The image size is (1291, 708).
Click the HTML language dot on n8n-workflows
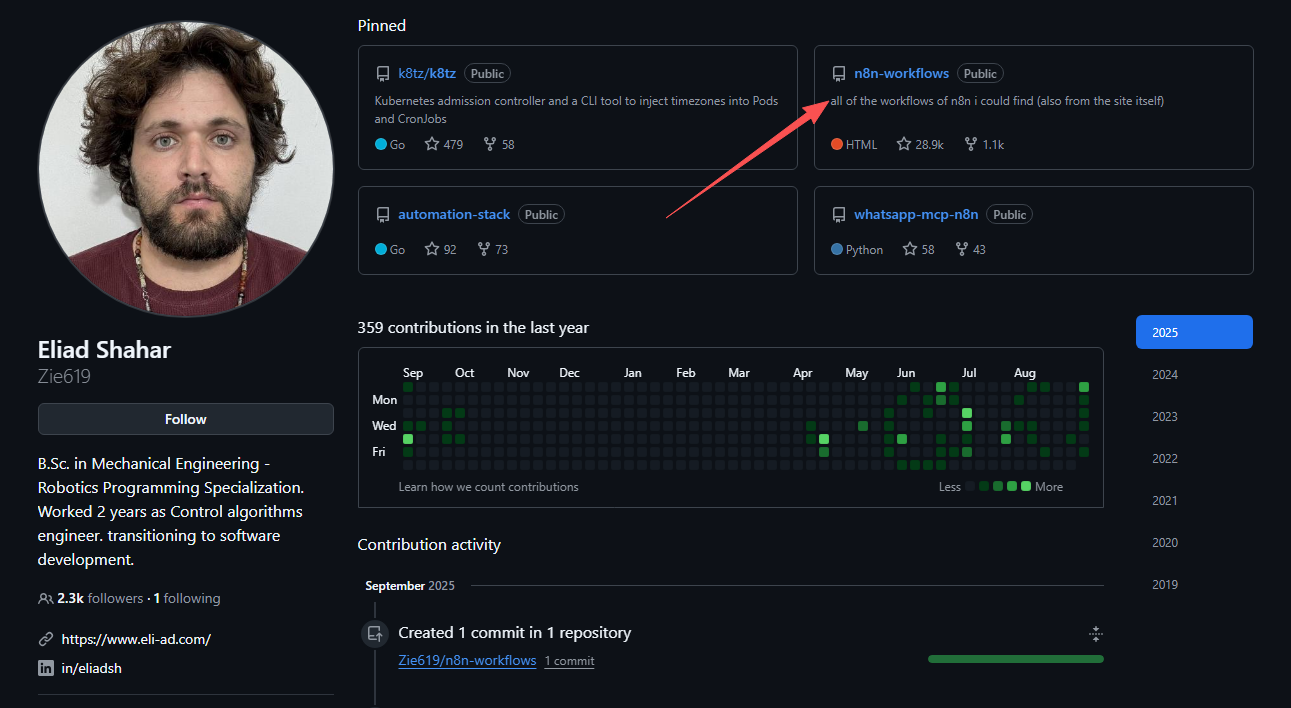point(837,144)
